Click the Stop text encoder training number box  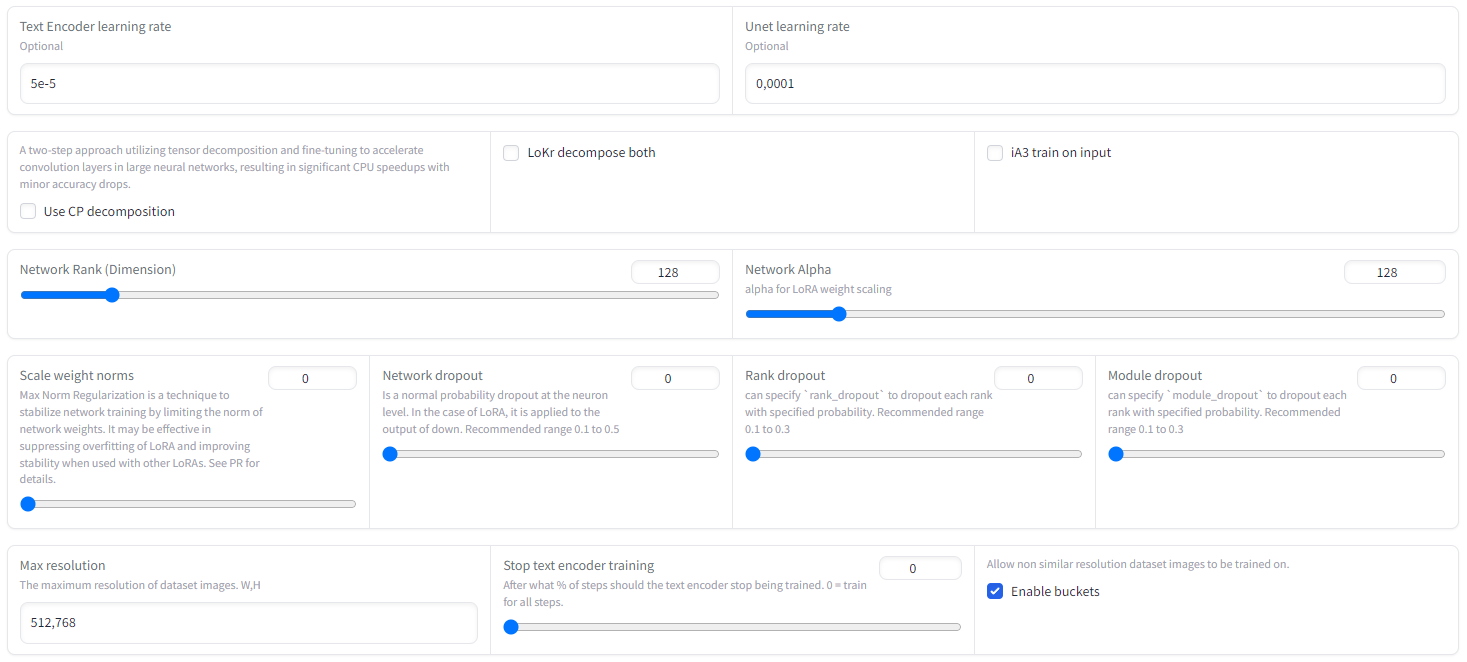pos(920,568)
